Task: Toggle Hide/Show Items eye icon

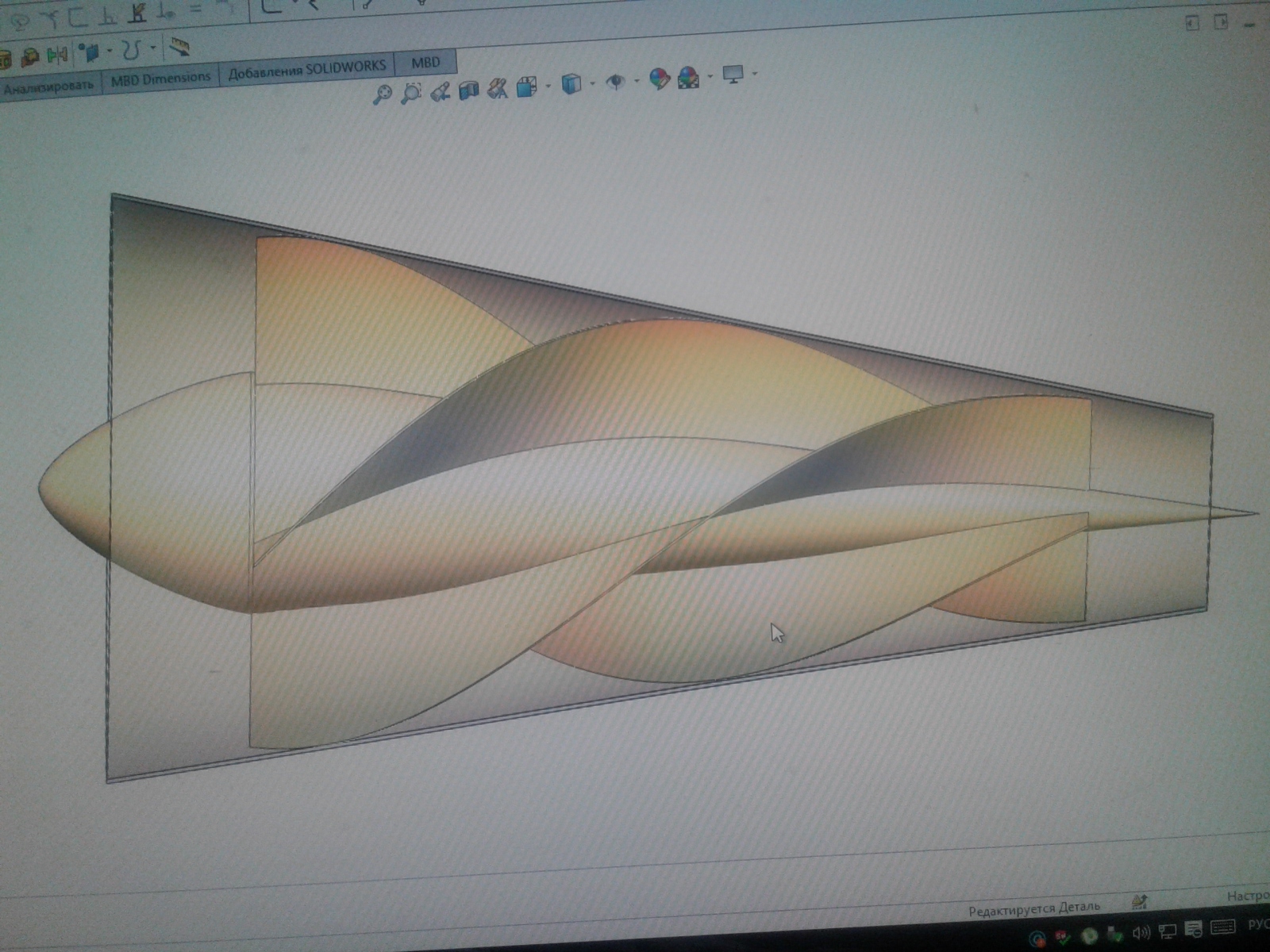Action: (614, 82)
